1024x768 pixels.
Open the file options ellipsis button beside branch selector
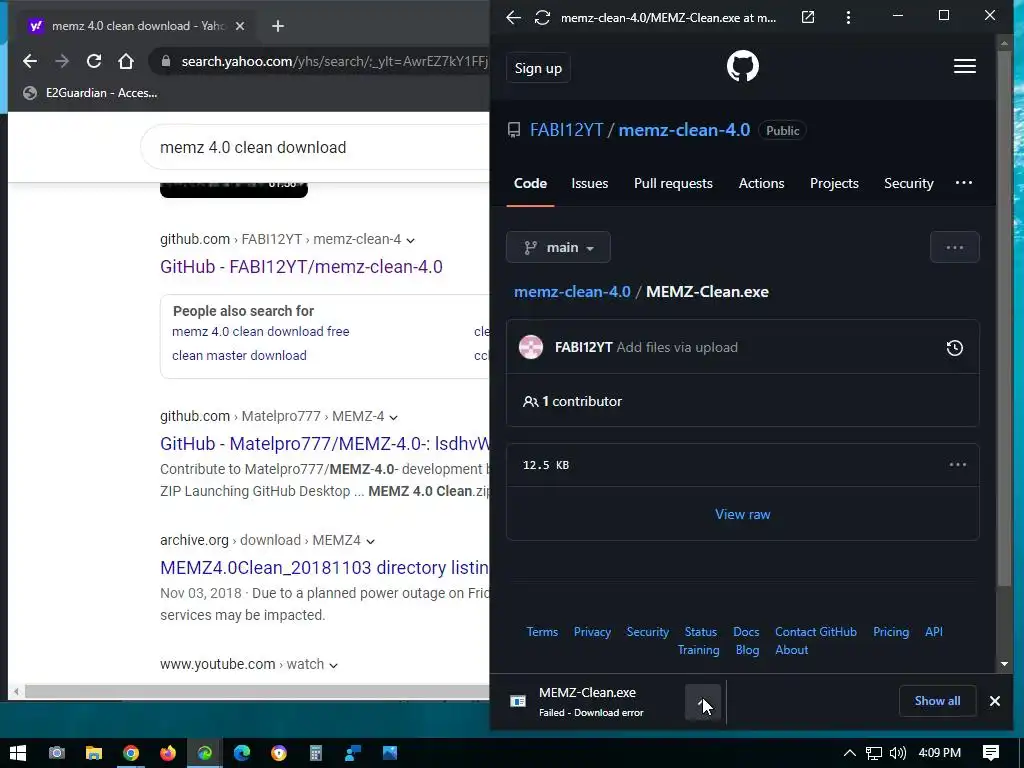(955, 248)
